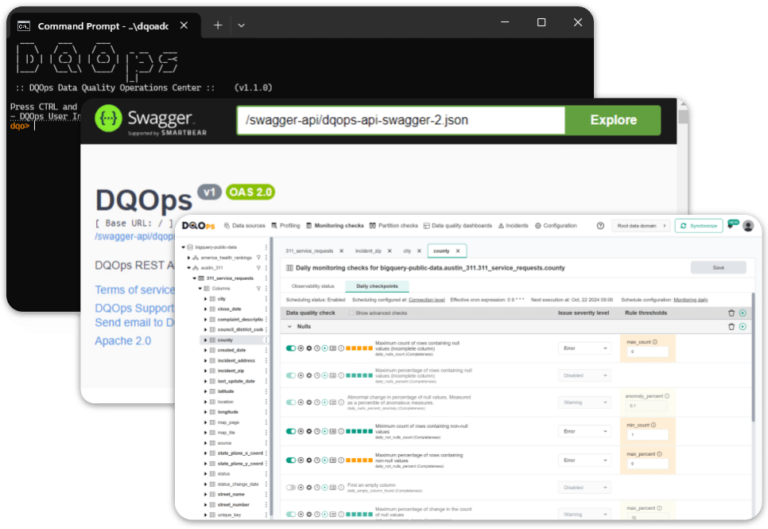Toggle the null percent anomaly check switch
The width and height of the screenshot is (768, 529).
(x=291, y=402)
